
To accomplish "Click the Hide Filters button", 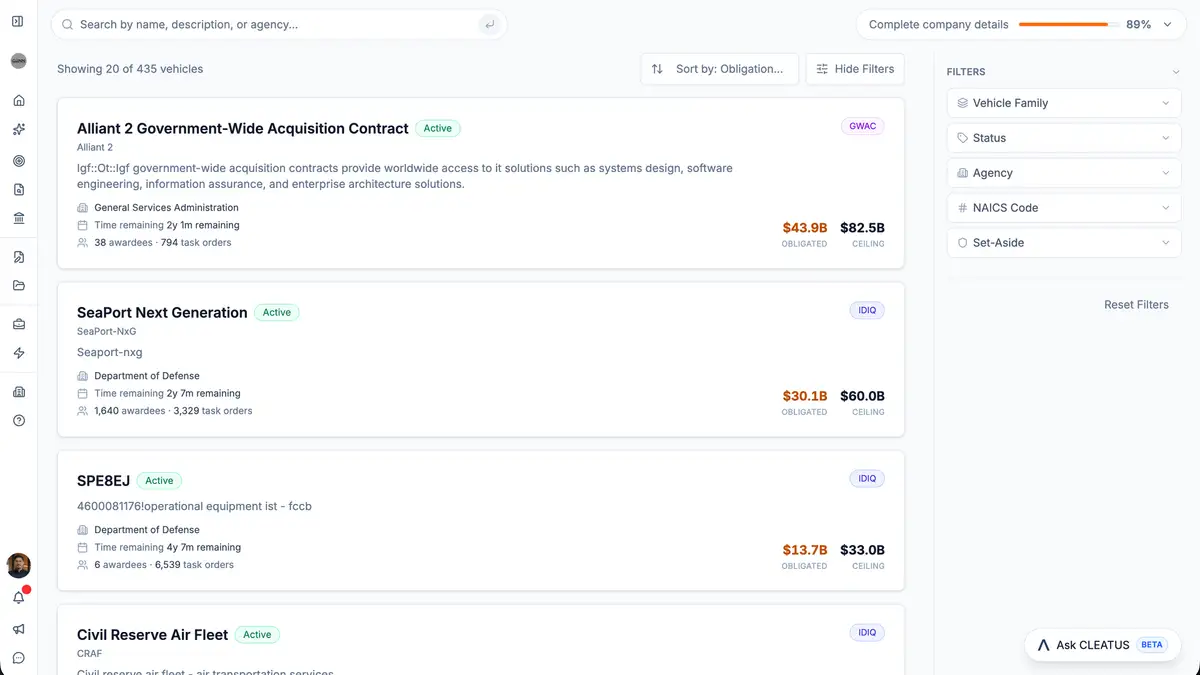I will tap(855, 69).
